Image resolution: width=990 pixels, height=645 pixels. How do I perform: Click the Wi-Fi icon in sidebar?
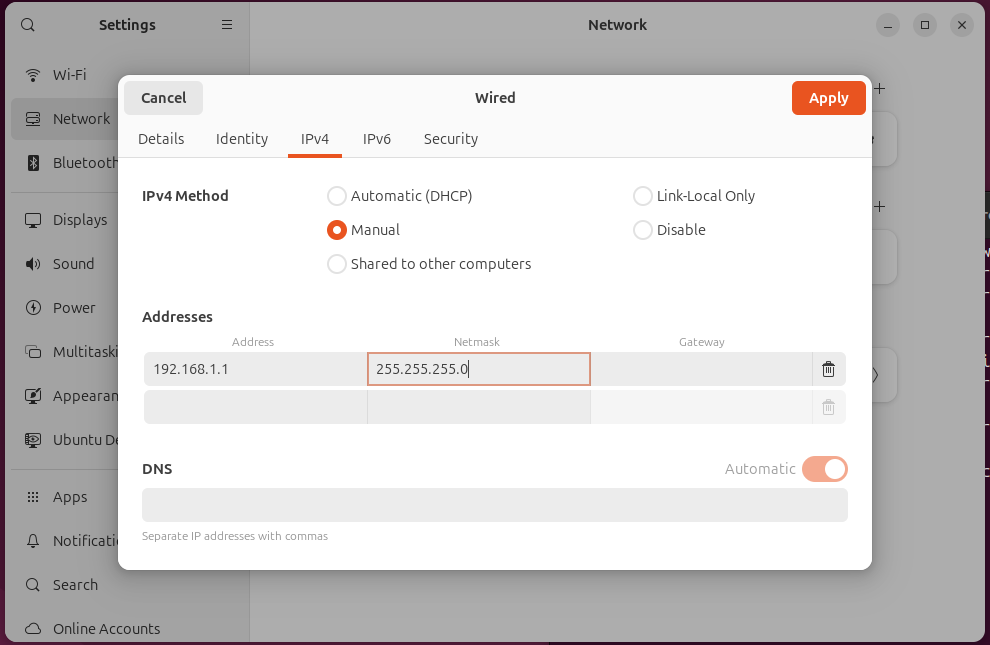[x=33, y=75]
